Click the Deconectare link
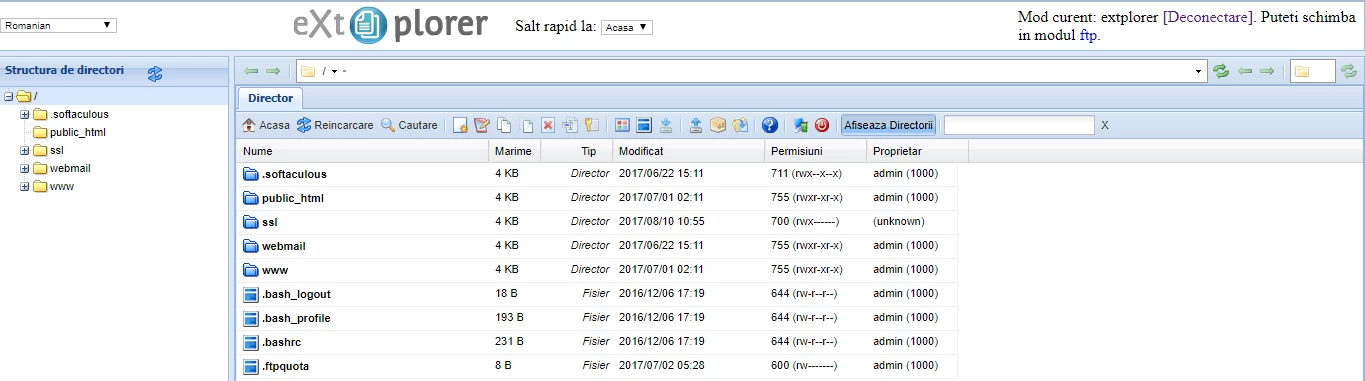1365x381 pixels. 1208,17
